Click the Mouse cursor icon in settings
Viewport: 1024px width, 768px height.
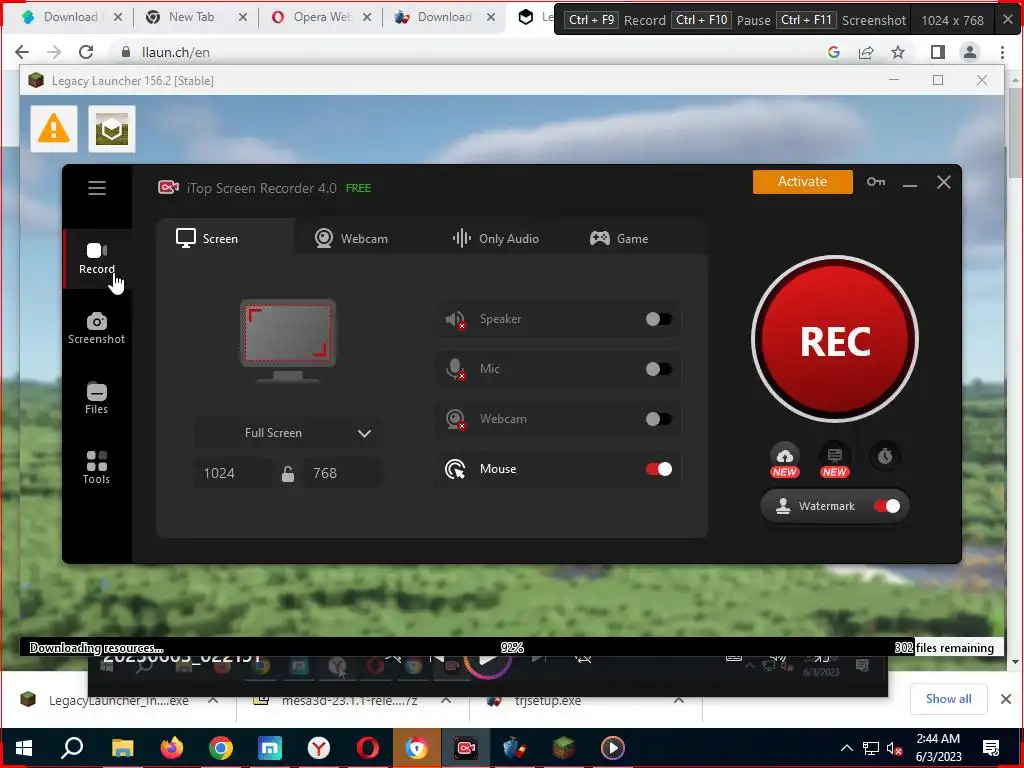pyautogui.click(x=455, y=469)
